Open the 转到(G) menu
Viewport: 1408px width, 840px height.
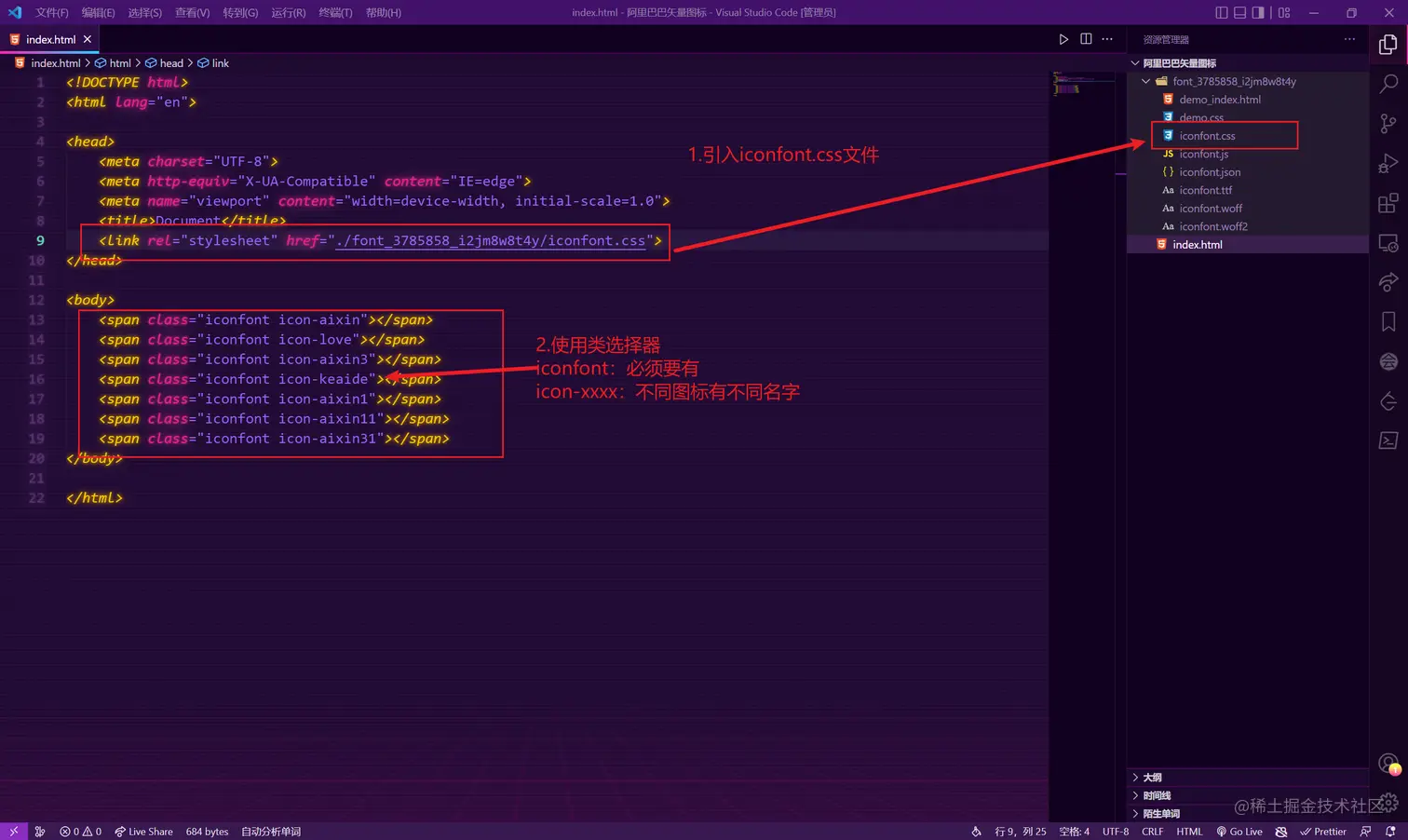(240, 12)
